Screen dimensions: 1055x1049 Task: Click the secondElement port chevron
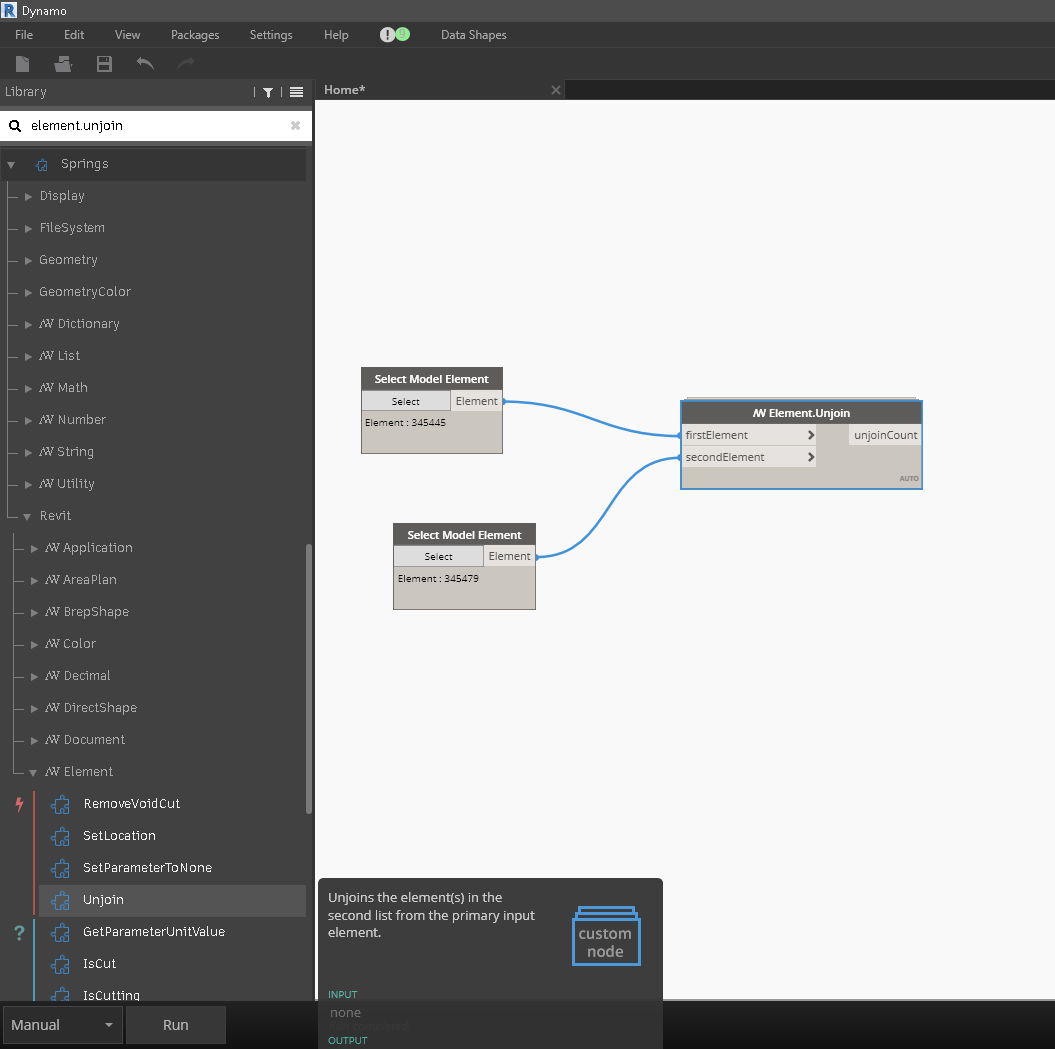click(x=811, y=458)
